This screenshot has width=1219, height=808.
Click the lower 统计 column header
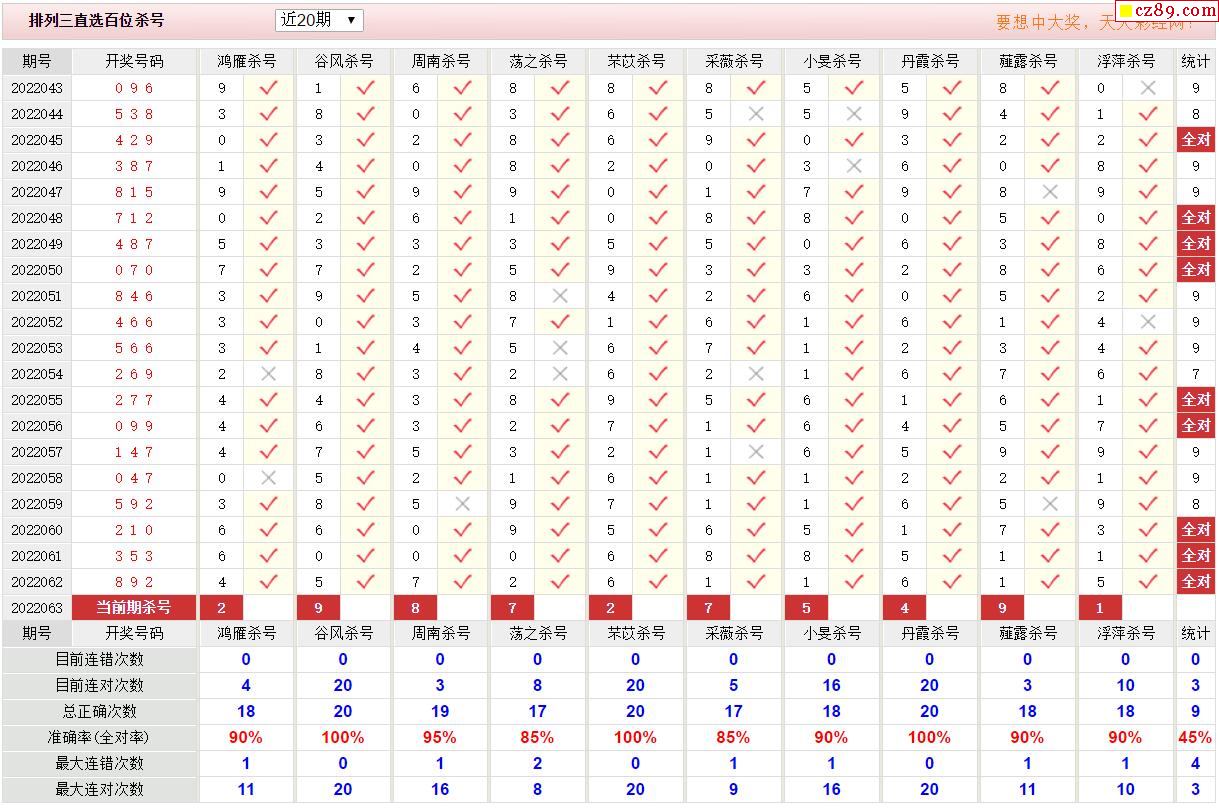point(1196,633)
